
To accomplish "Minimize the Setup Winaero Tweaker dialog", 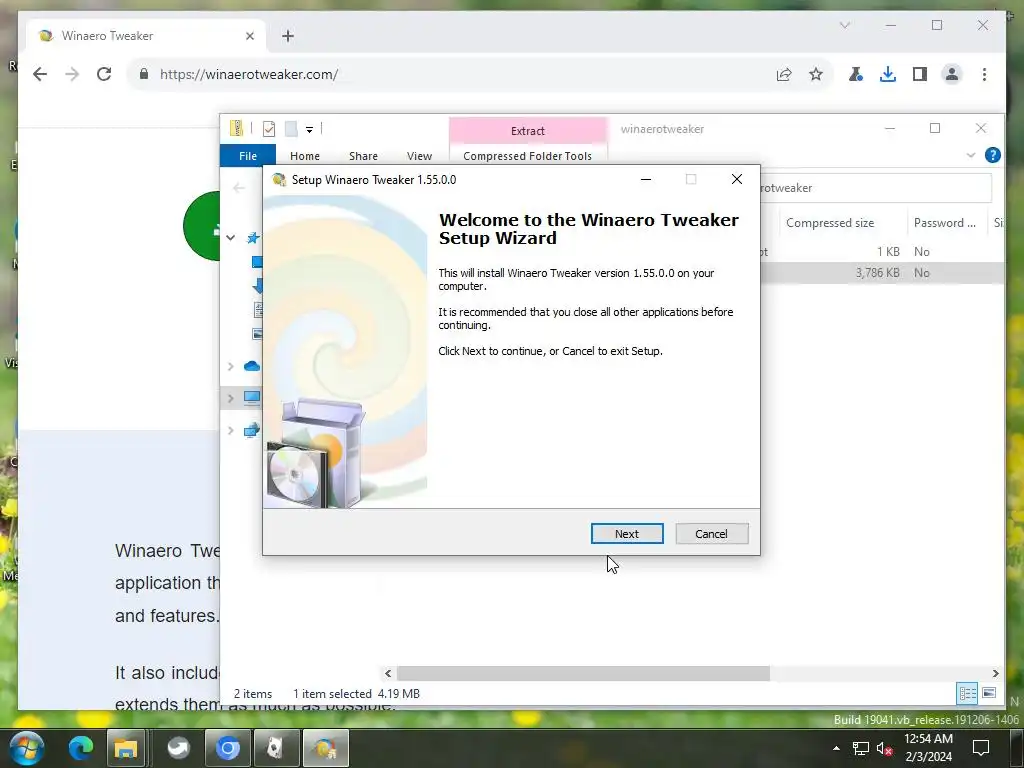I will click(x=646, y=180).
